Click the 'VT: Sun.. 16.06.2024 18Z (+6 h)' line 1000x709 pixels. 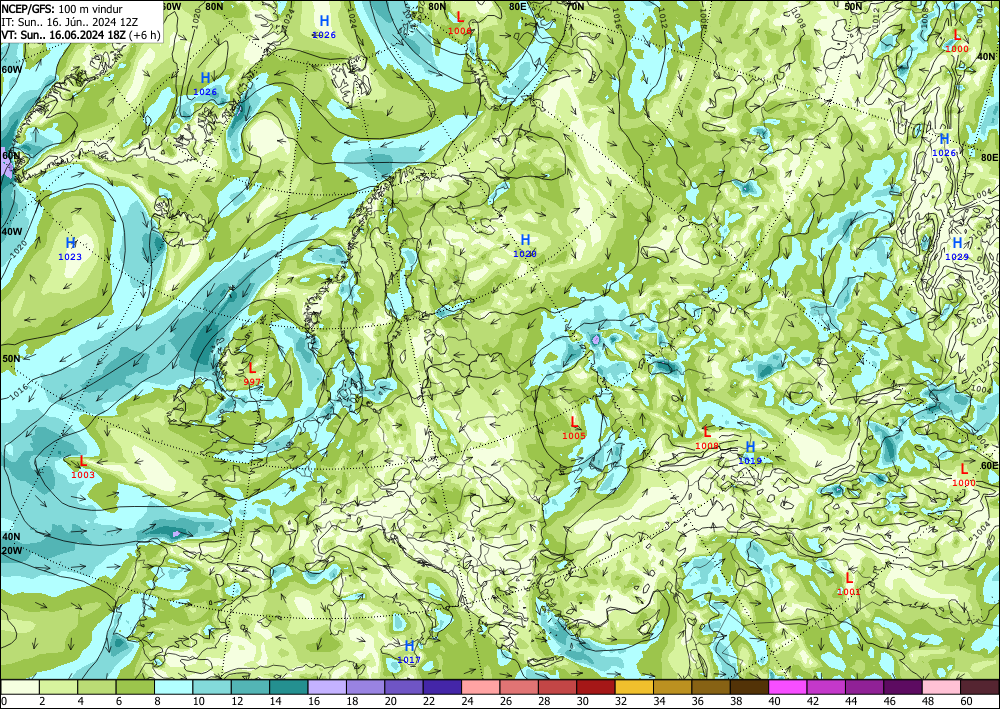80,34
